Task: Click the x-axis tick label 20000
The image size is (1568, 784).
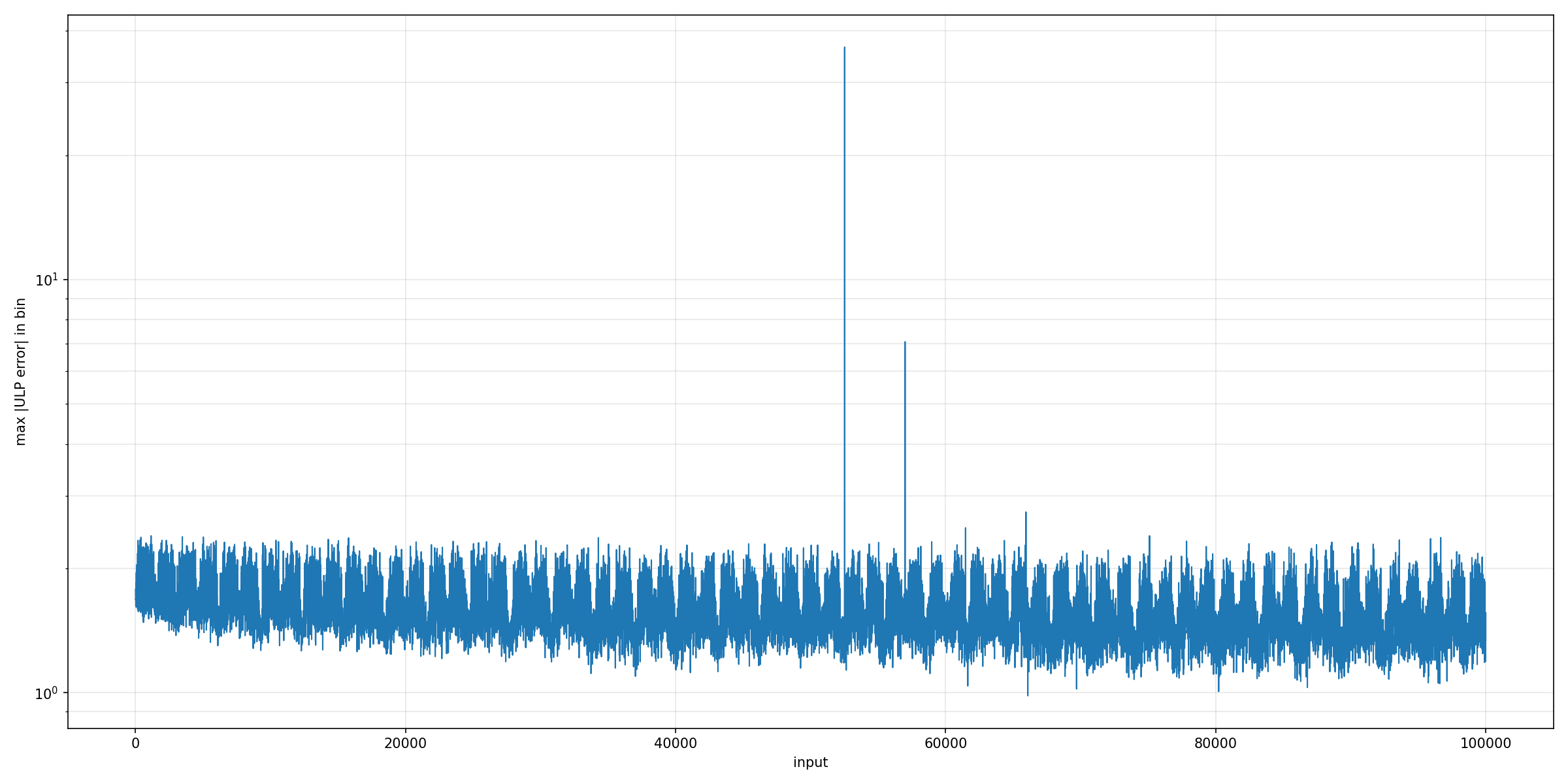Action: (405, 743)
